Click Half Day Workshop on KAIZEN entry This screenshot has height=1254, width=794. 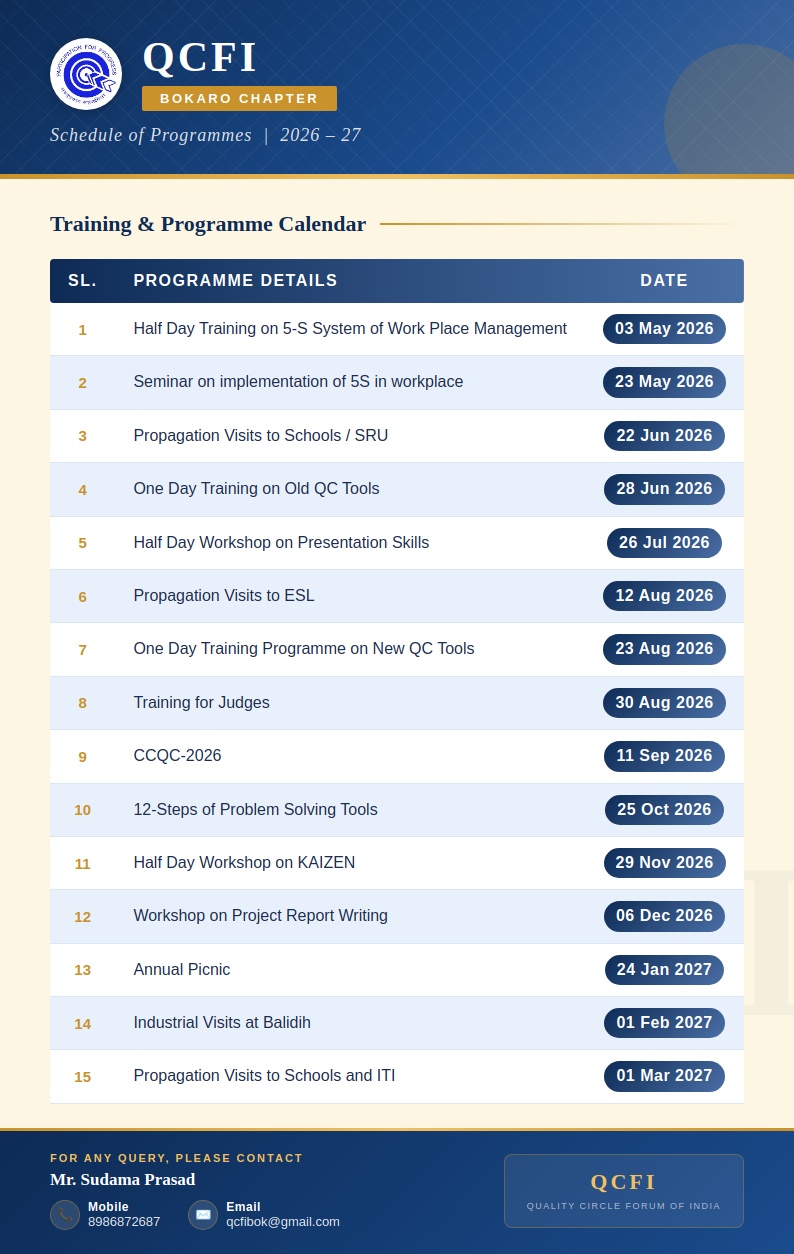pos(244,863)
